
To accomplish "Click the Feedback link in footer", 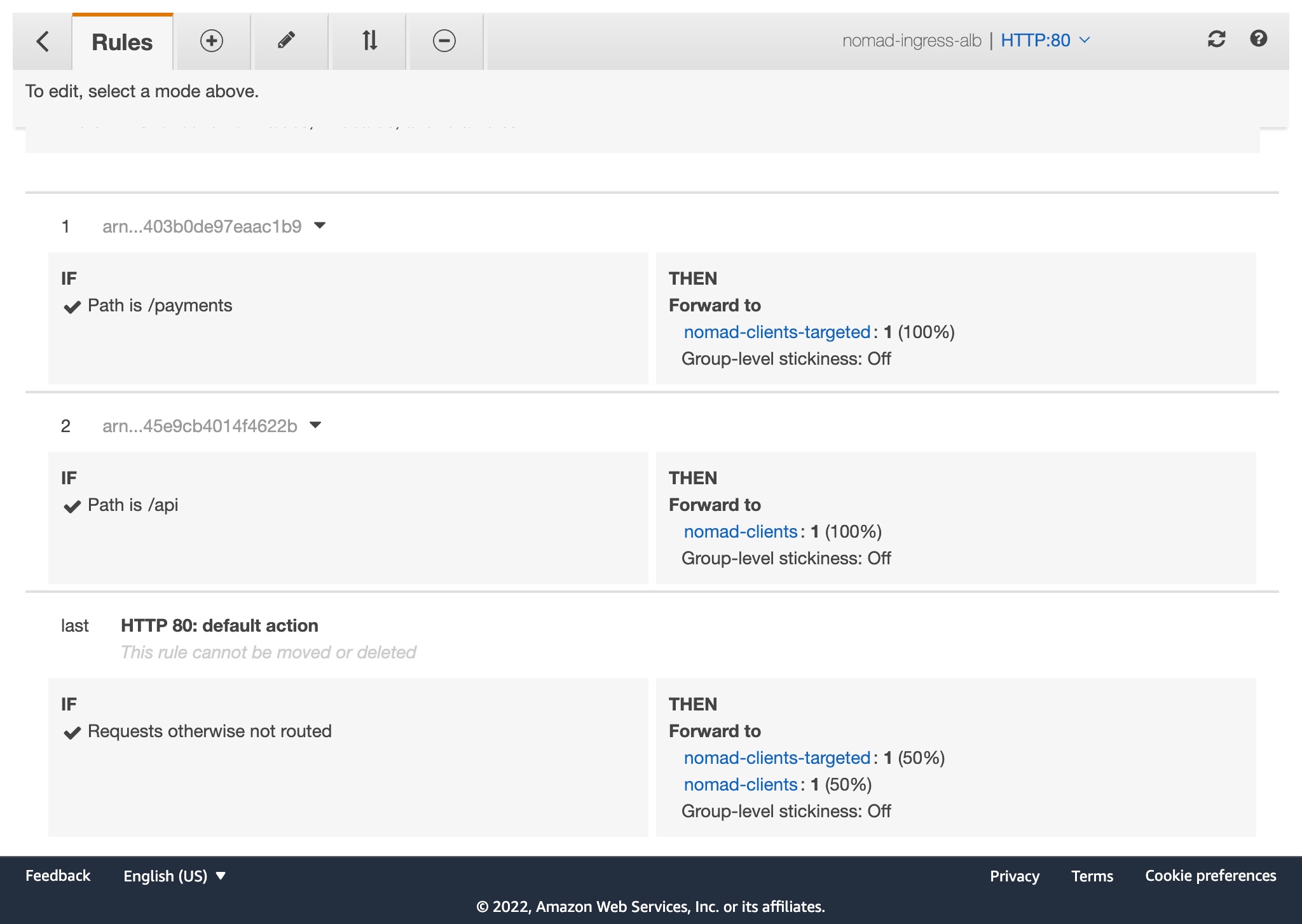I will (x=58, y=876).
